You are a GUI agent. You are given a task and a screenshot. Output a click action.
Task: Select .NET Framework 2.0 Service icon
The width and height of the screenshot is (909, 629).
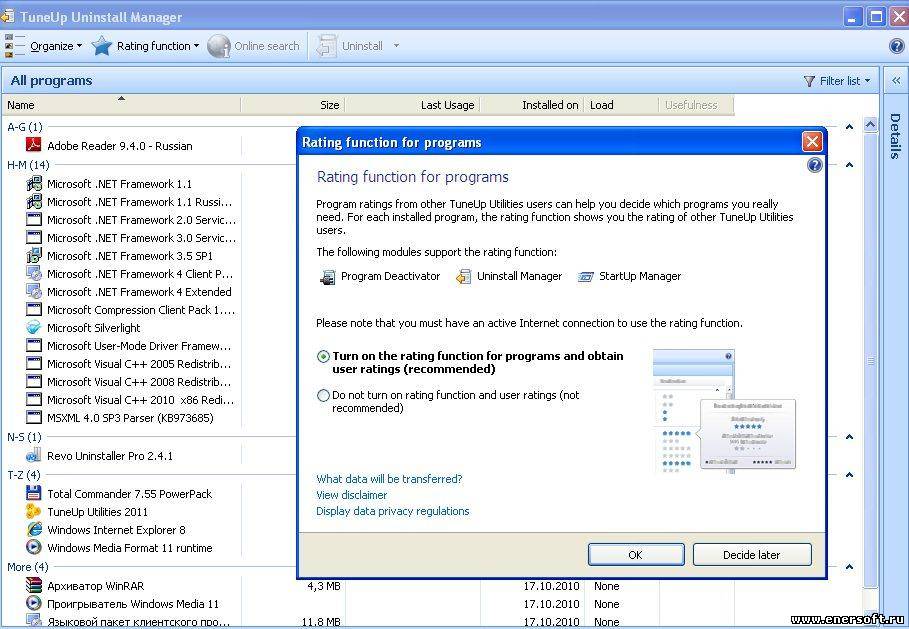pos(34,220)
